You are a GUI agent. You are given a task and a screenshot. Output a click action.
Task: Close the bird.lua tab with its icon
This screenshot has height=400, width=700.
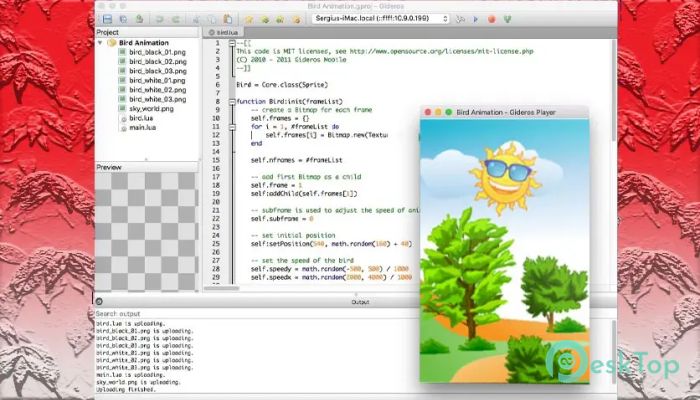coord(212,33)
